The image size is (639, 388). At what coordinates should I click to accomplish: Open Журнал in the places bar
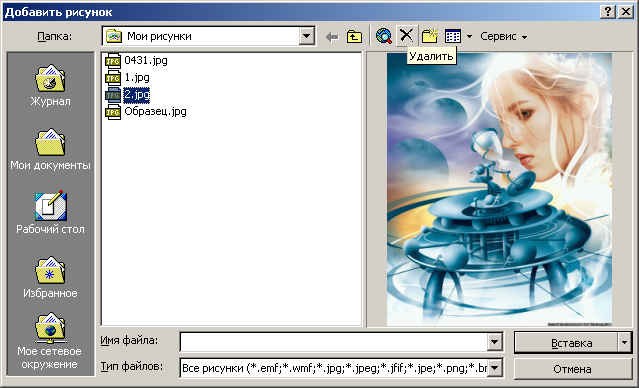(x=50, y=85)
